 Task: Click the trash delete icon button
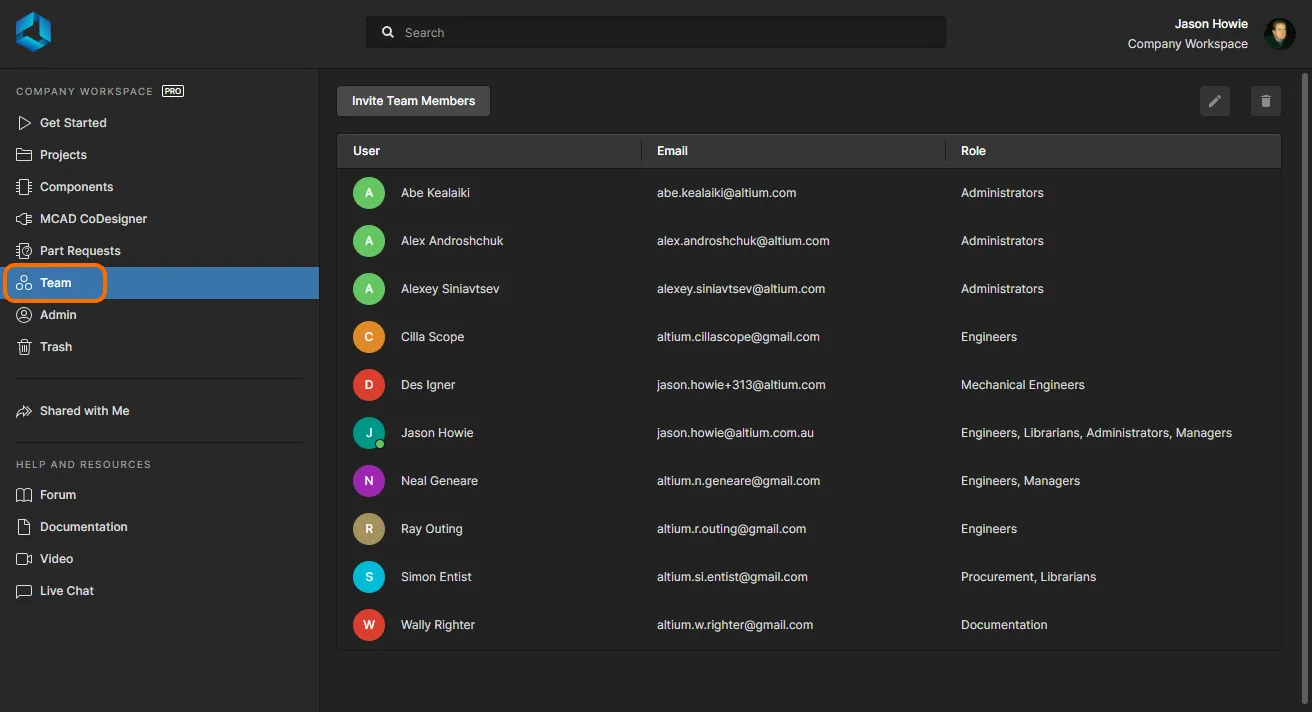coord(1266,101)
